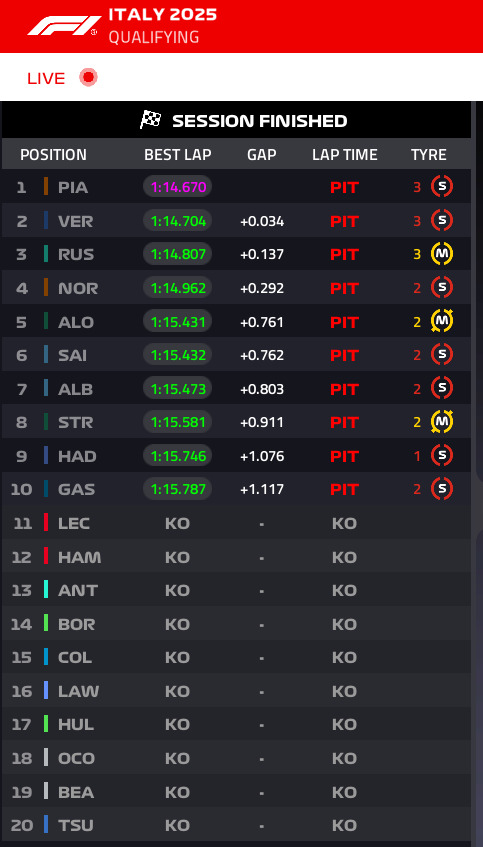483x847 pixels.
Task: Click Verstappen's 1:14.704 best lap time
Action: 178,220
